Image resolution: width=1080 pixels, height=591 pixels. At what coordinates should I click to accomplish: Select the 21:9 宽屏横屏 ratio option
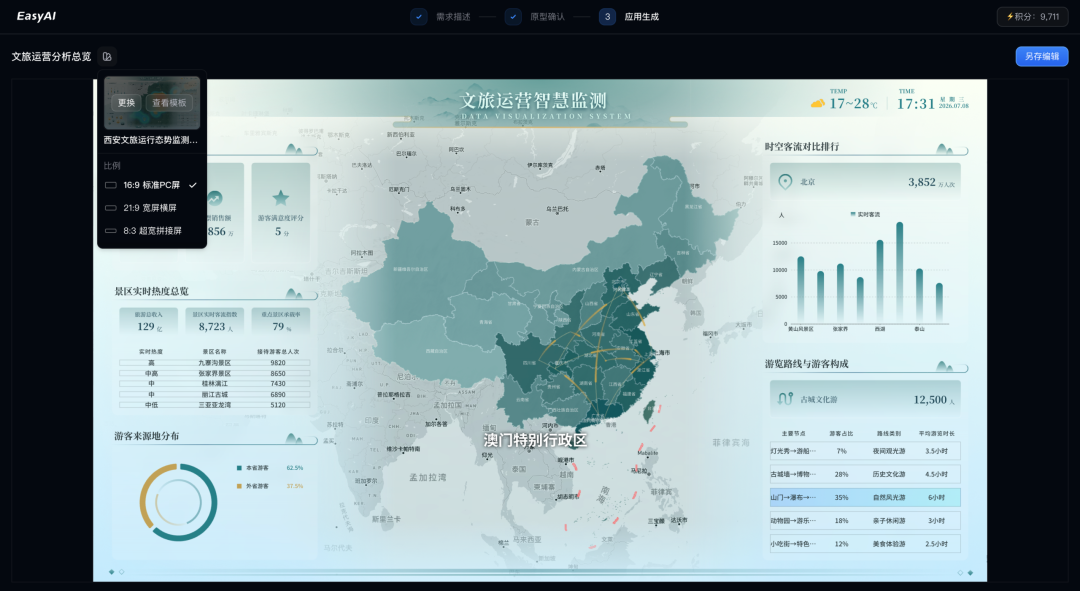click(x=152, y=208)
